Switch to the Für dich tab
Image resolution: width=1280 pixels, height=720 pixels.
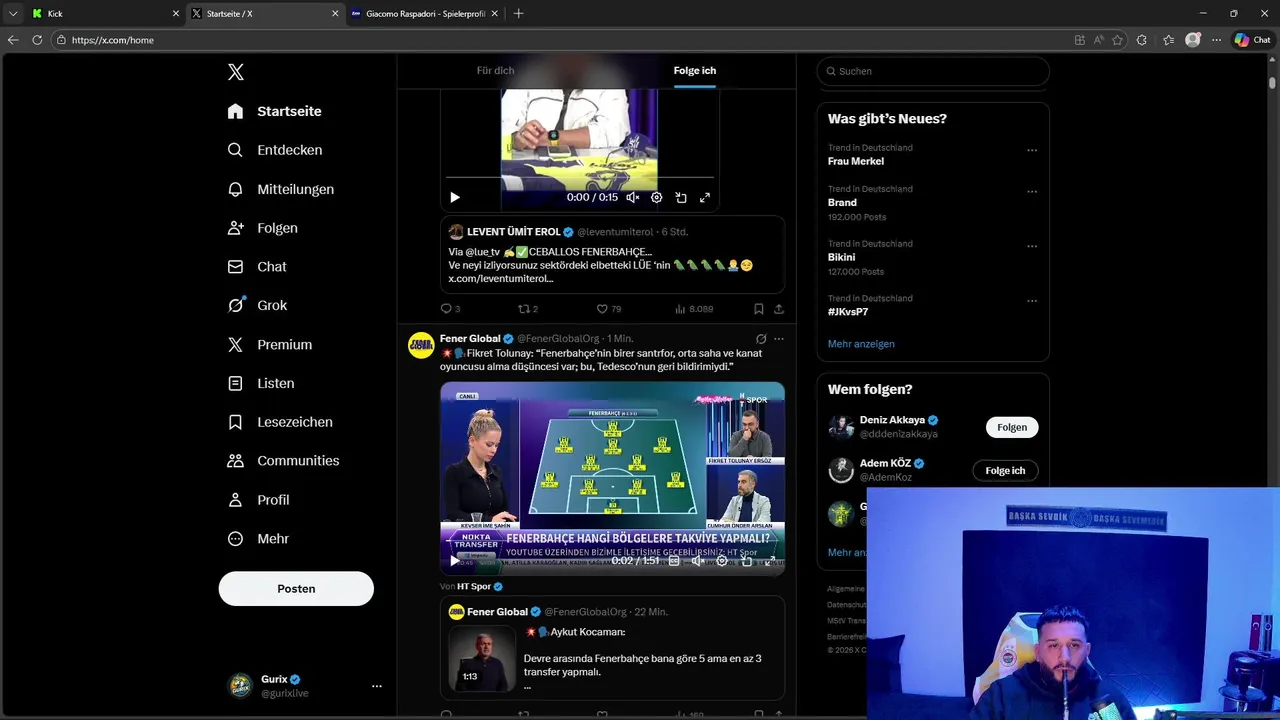coord(495,71)
